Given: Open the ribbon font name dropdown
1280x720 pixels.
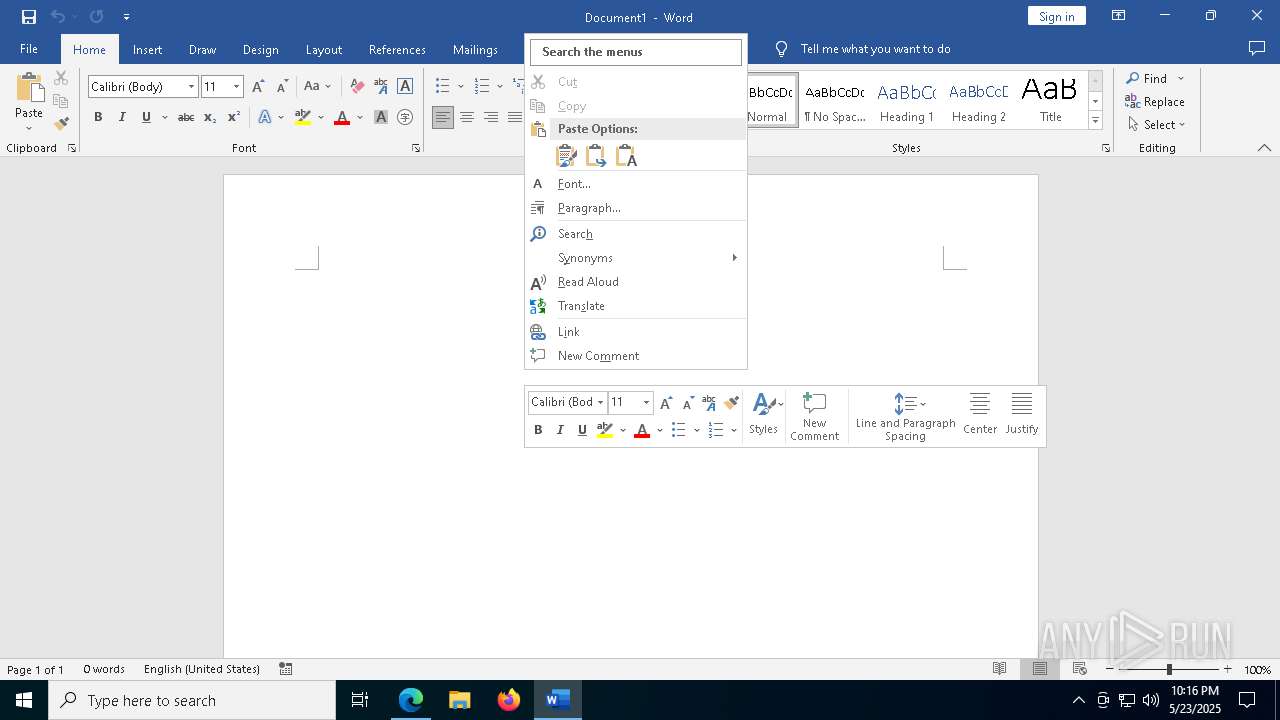Looking at the screenshot, I should (191, 87).
